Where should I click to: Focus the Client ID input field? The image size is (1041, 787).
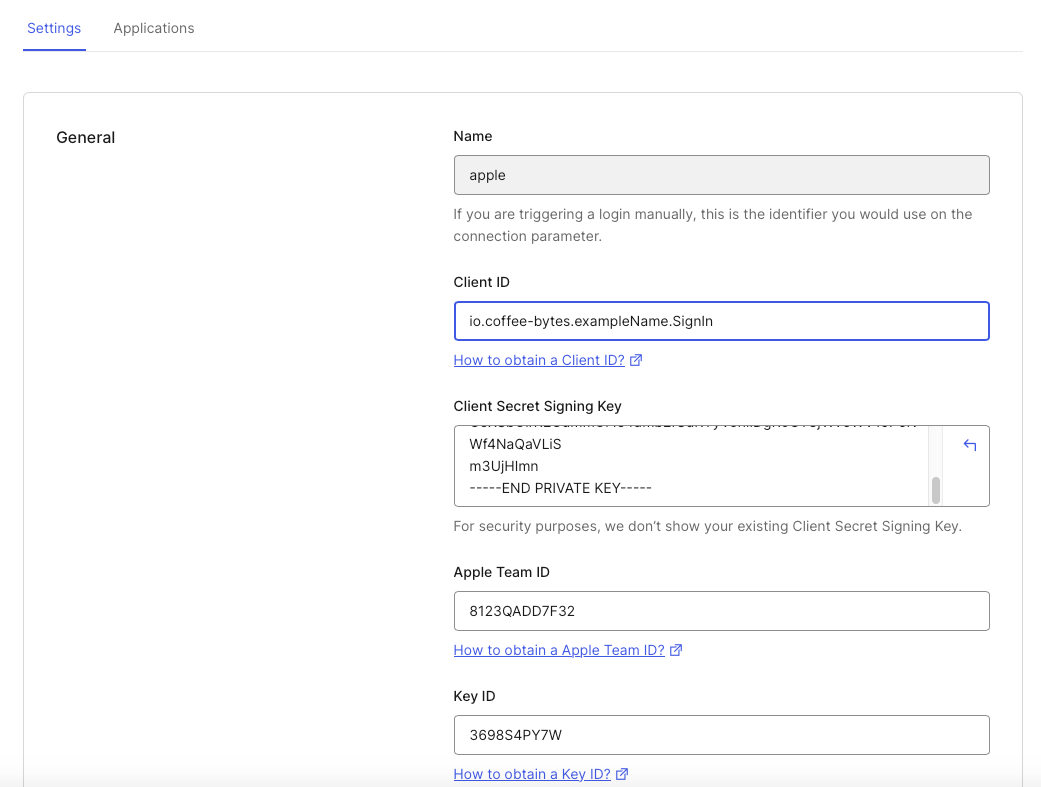point(721,321)
